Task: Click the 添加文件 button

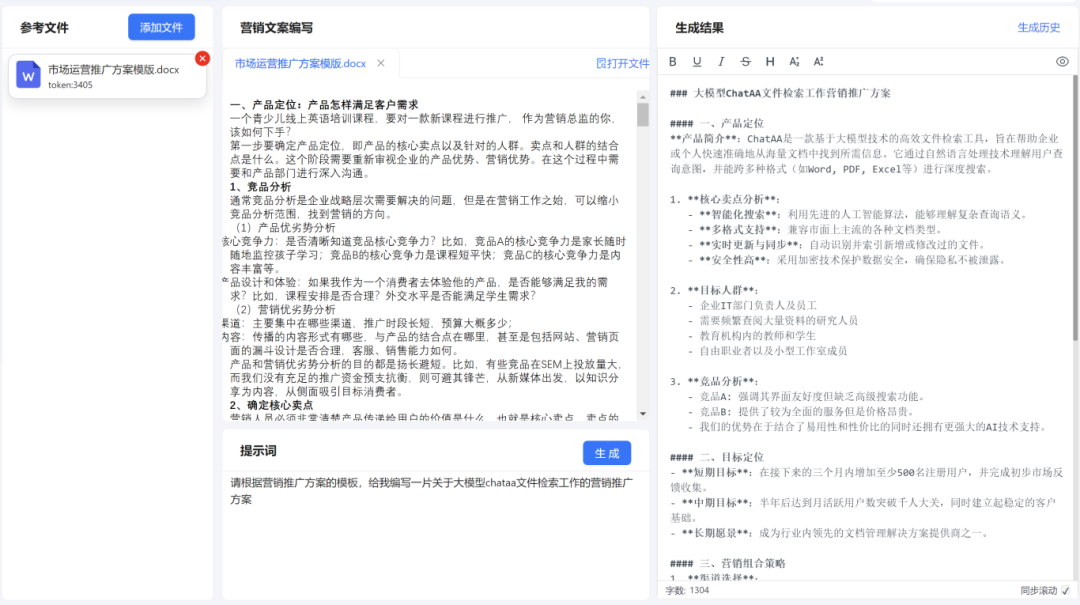Action: click(x=161, y=28)
